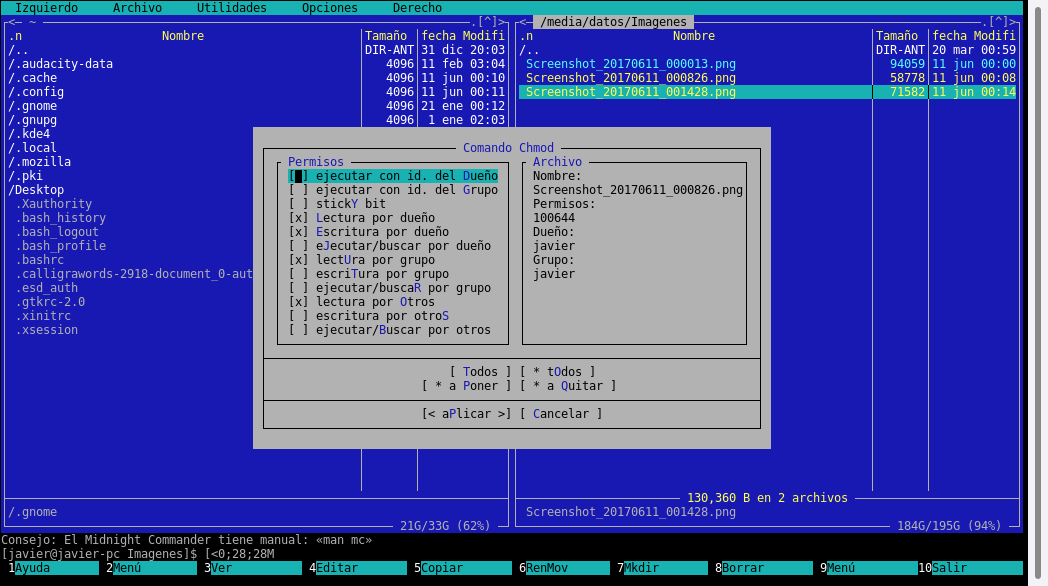Click the '[ * tOdos ]' button
The height and width of the screenshot is (586, 1048).
point(557,372)
